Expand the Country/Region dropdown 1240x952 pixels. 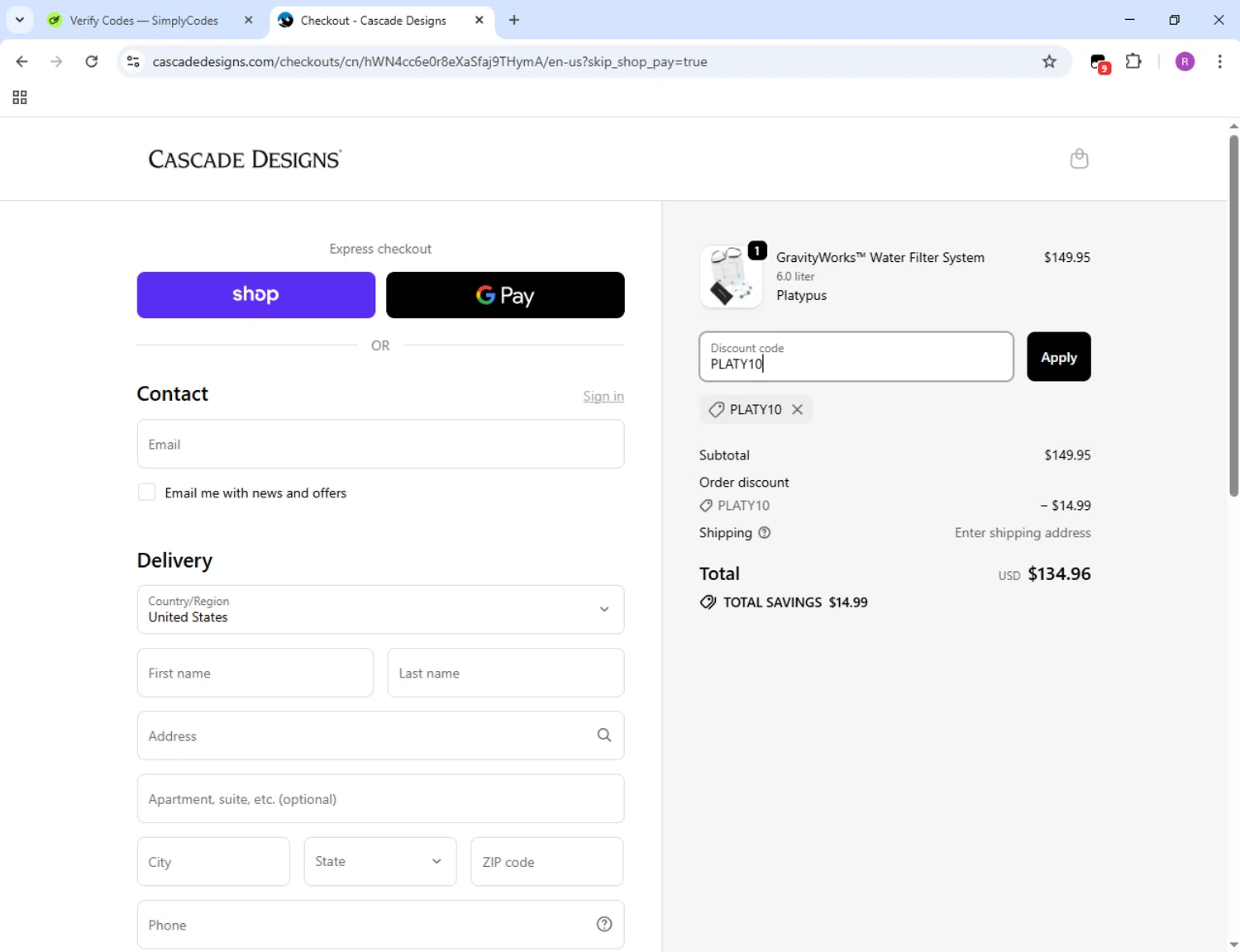coord(380,609)
